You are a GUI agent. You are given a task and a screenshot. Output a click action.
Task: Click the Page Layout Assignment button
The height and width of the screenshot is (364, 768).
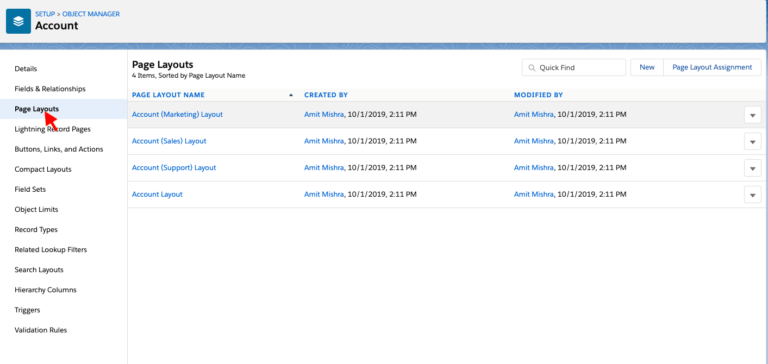click(x=712, y=68)
